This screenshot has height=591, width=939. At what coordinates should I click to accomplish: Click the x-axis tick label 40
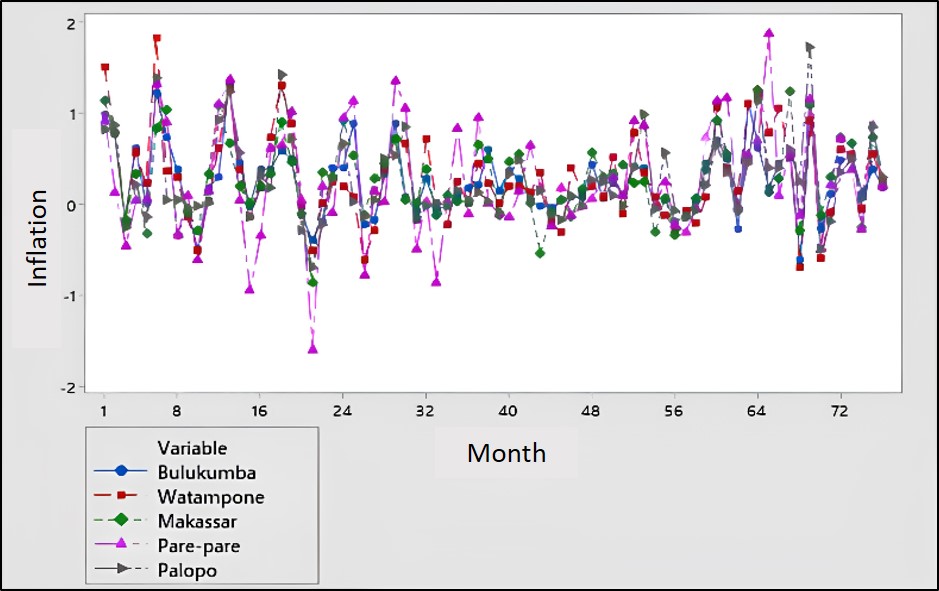[x=507, y=410]
